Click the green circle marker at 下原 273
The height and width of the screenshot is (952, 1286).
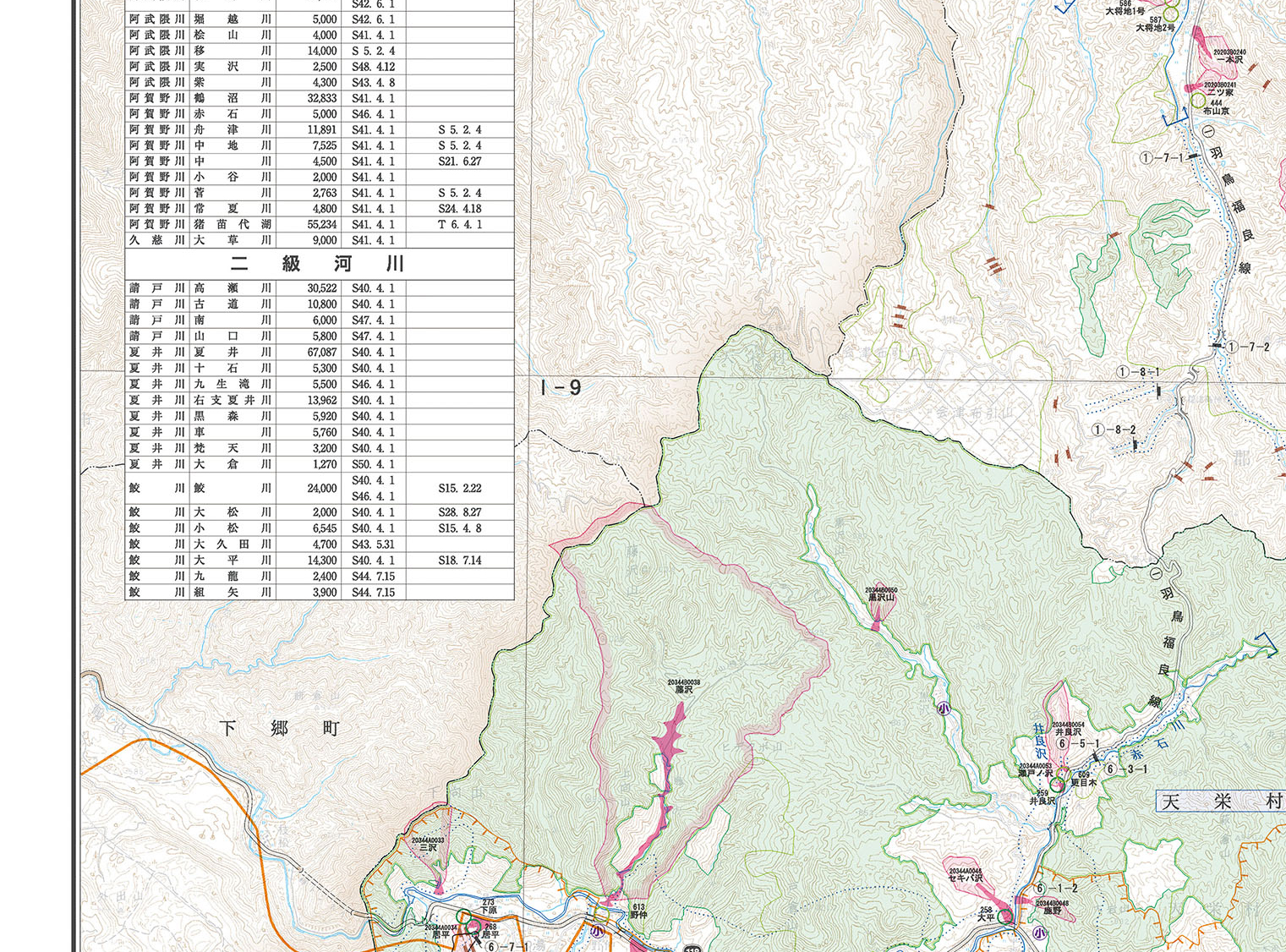pyautogui.click(x=462, y=916)
